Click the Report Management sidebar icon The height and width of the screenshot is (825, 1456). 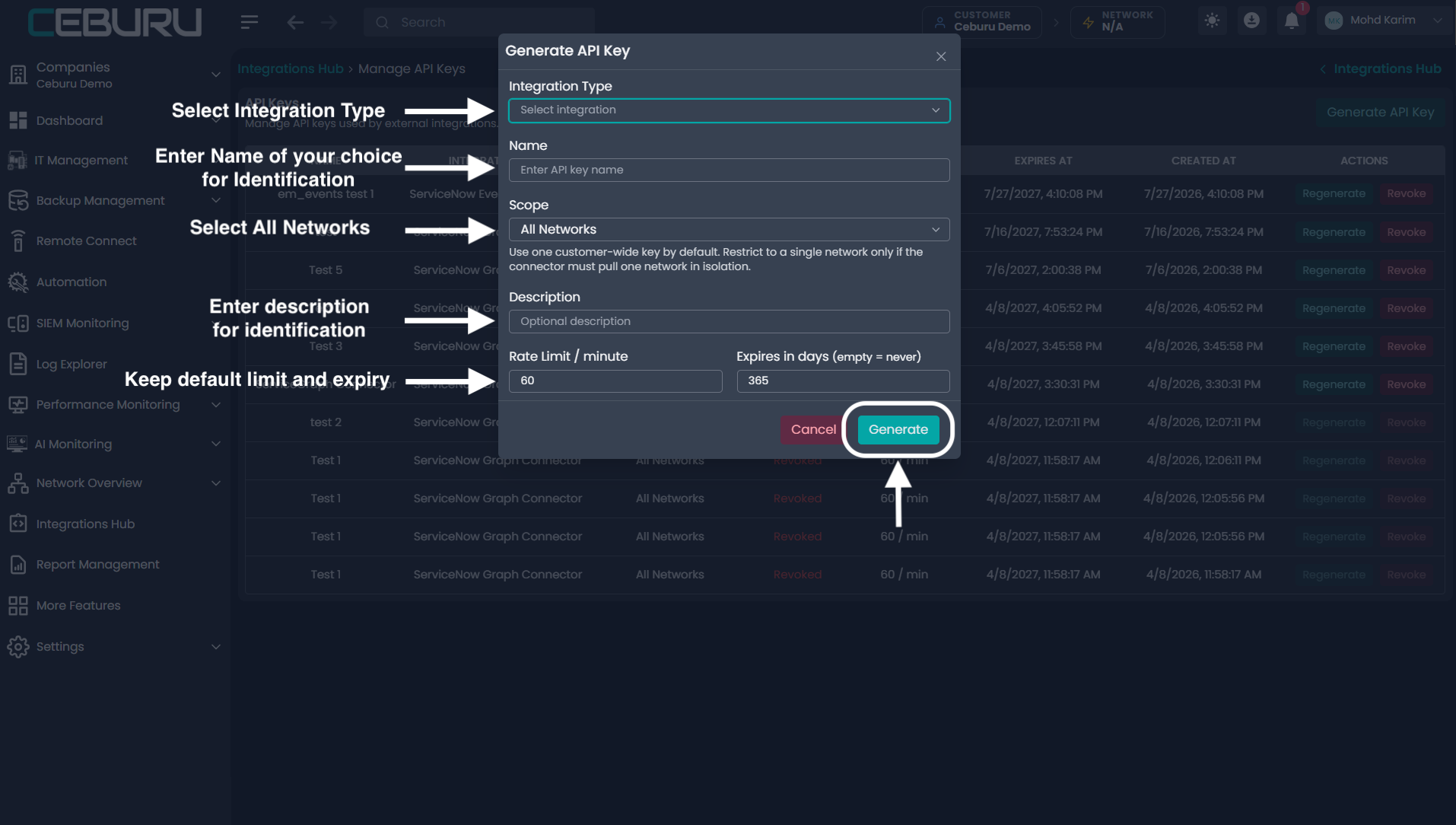click(x=18, y=564)
